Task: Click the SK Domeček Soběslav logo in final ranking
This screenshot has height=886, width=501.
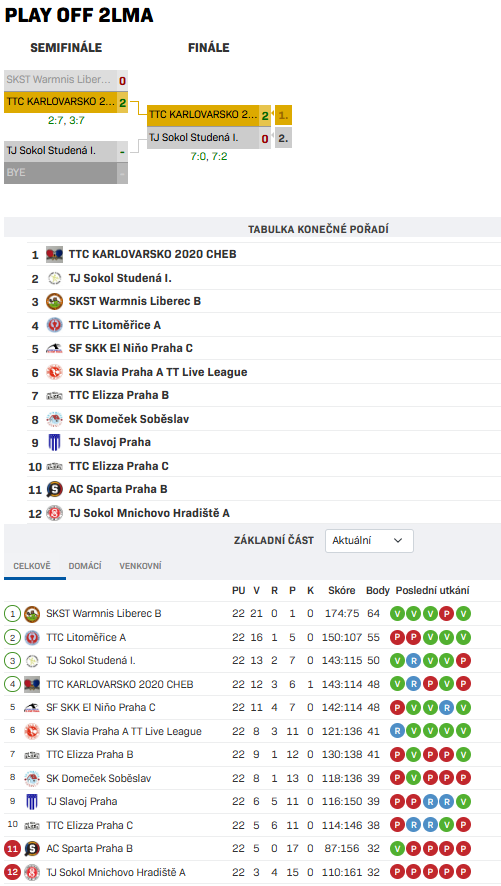Action: coord(54,419)
